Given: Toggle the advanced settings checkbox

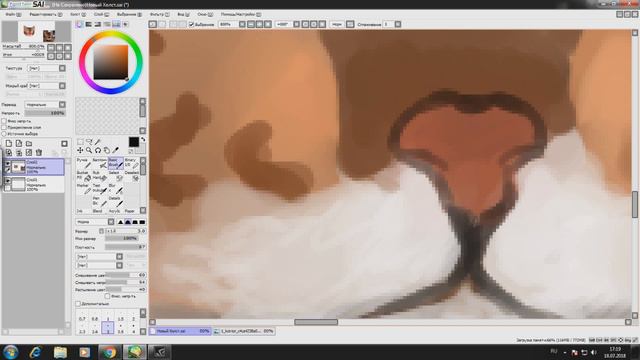Looking at the screenshot, I should (78, 304).
